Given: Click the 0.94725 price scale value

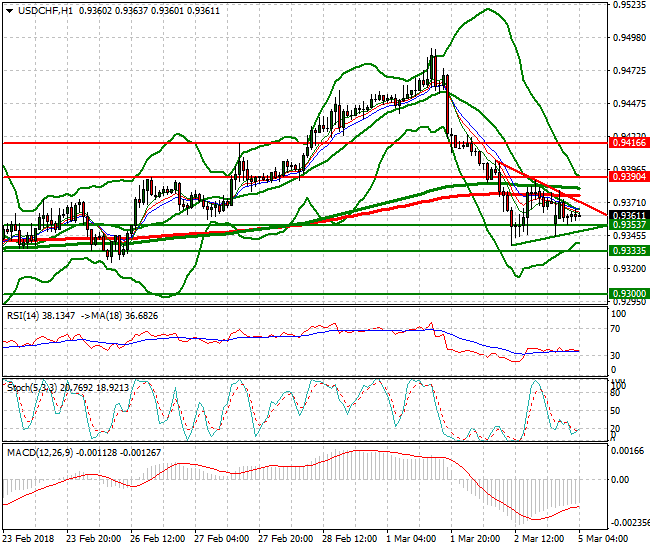Looking at the screenshot, I should tap(629, 71).
